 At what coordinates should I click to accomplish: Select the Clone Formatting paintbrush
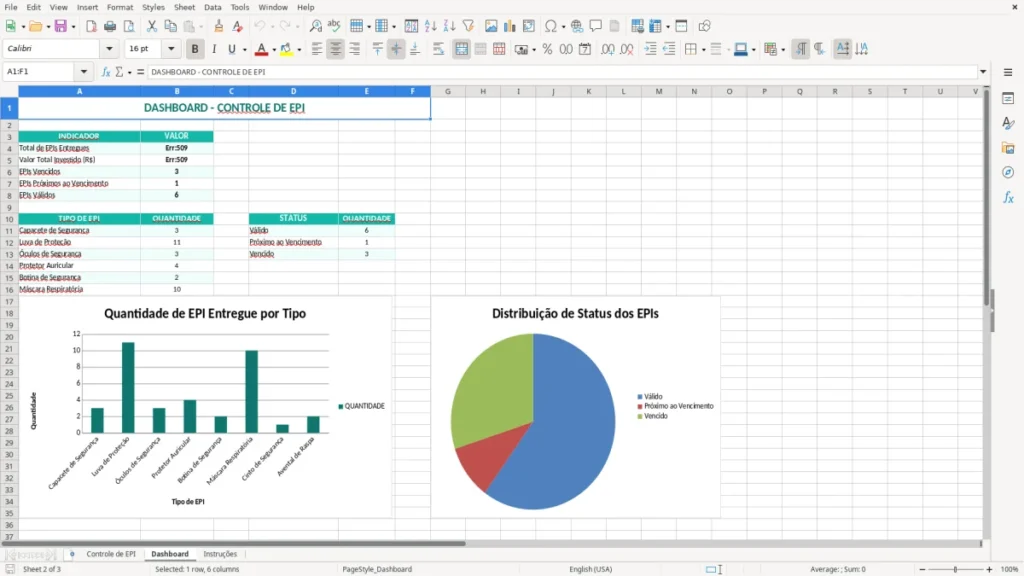(x=218, y=26)
